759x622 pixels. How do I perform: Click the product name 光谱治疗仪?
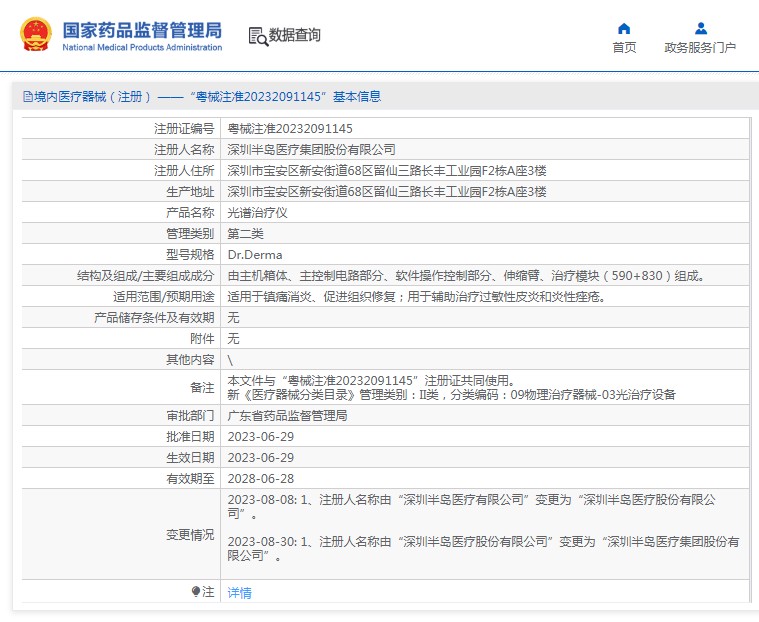tap(257, 213)
